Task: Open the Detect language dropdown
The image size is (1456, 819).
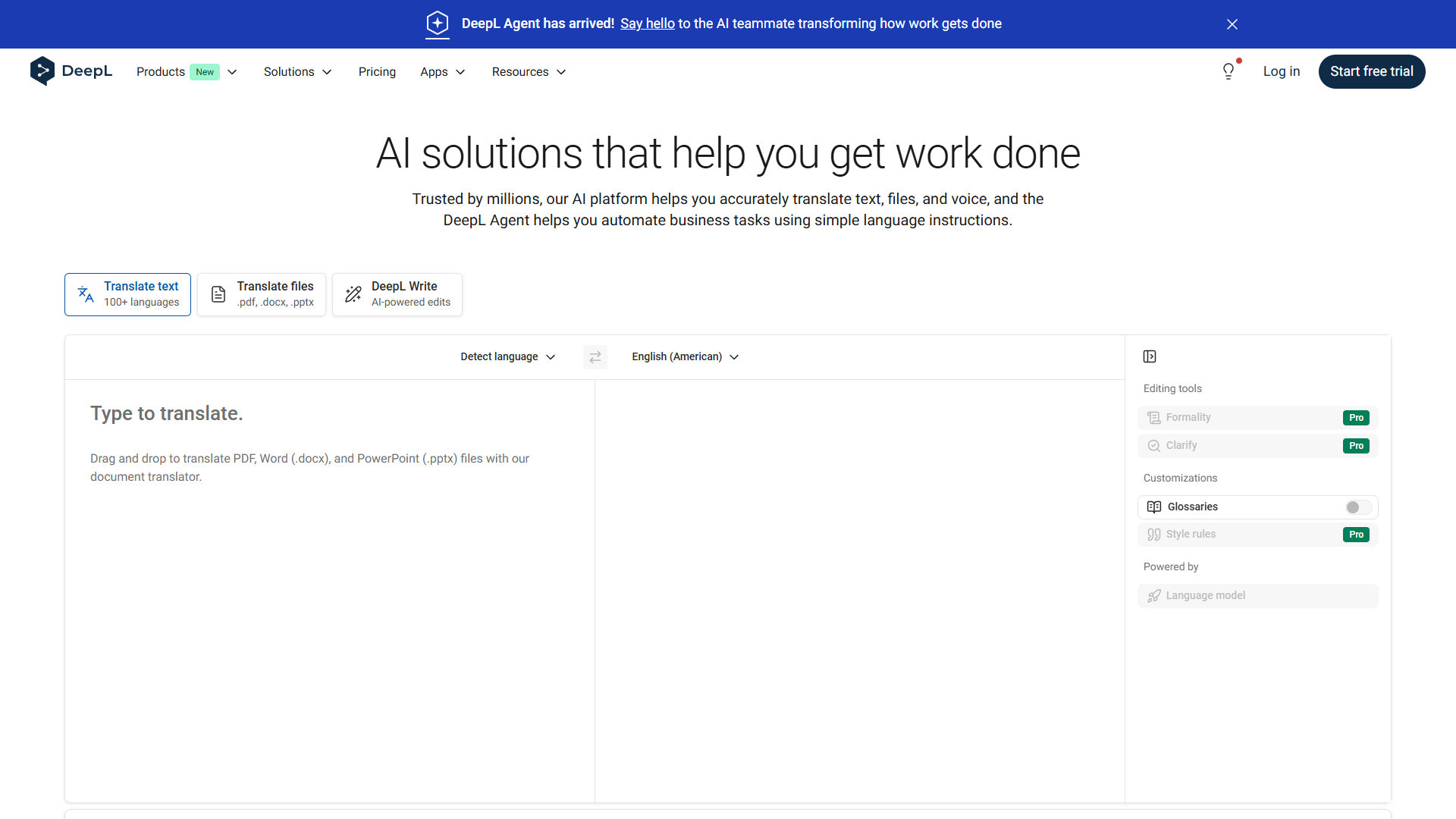Action: 507,356
